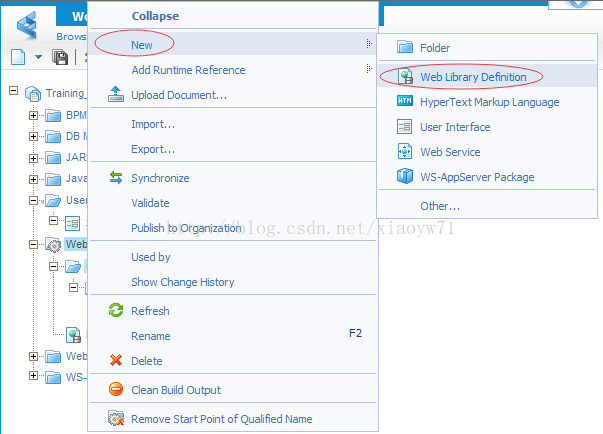Open the New document dropdown arrow
The image size is (603, 434).
(38, 57)
